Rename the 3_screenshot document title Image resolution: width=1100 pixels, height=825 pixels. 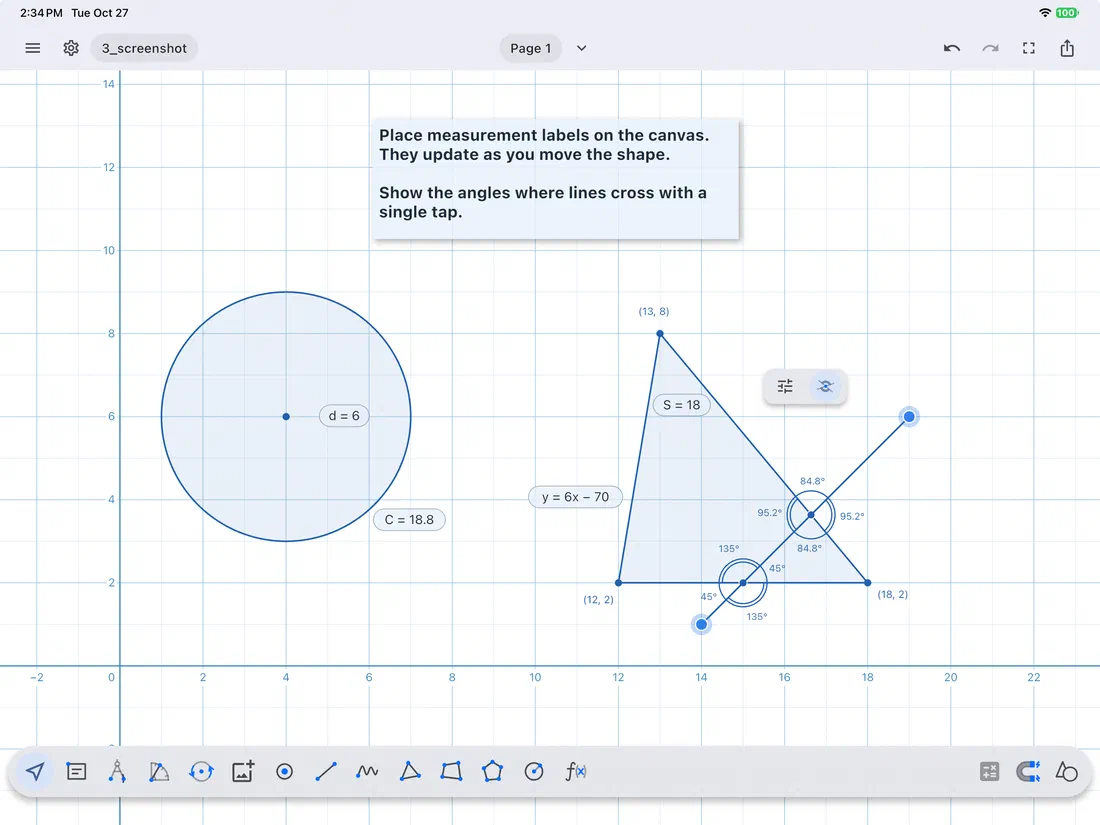144,48
